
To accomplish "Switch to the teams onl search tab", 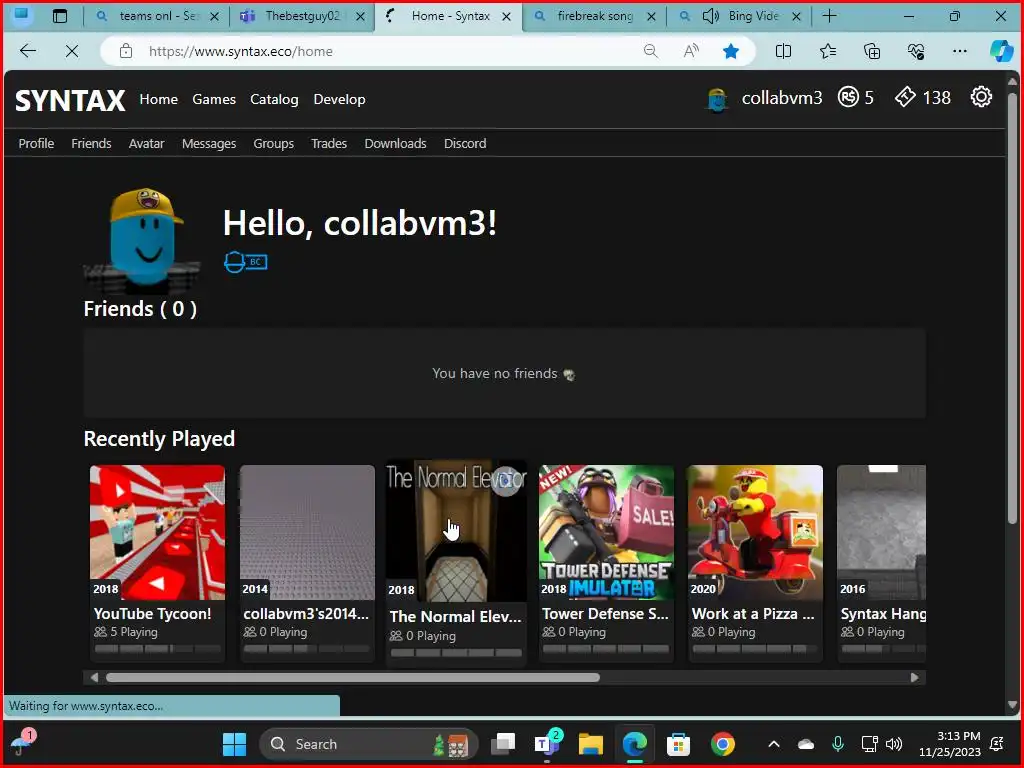I will click(157, 16).
